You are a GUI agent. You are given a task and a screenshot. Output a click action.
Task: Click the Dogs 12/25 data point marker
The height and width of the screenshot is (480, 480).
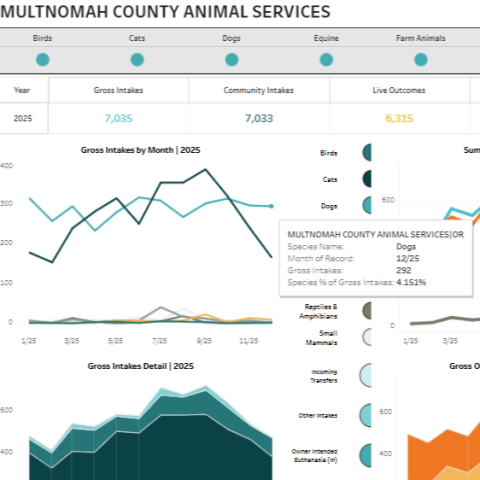click(x=271, y=206)
